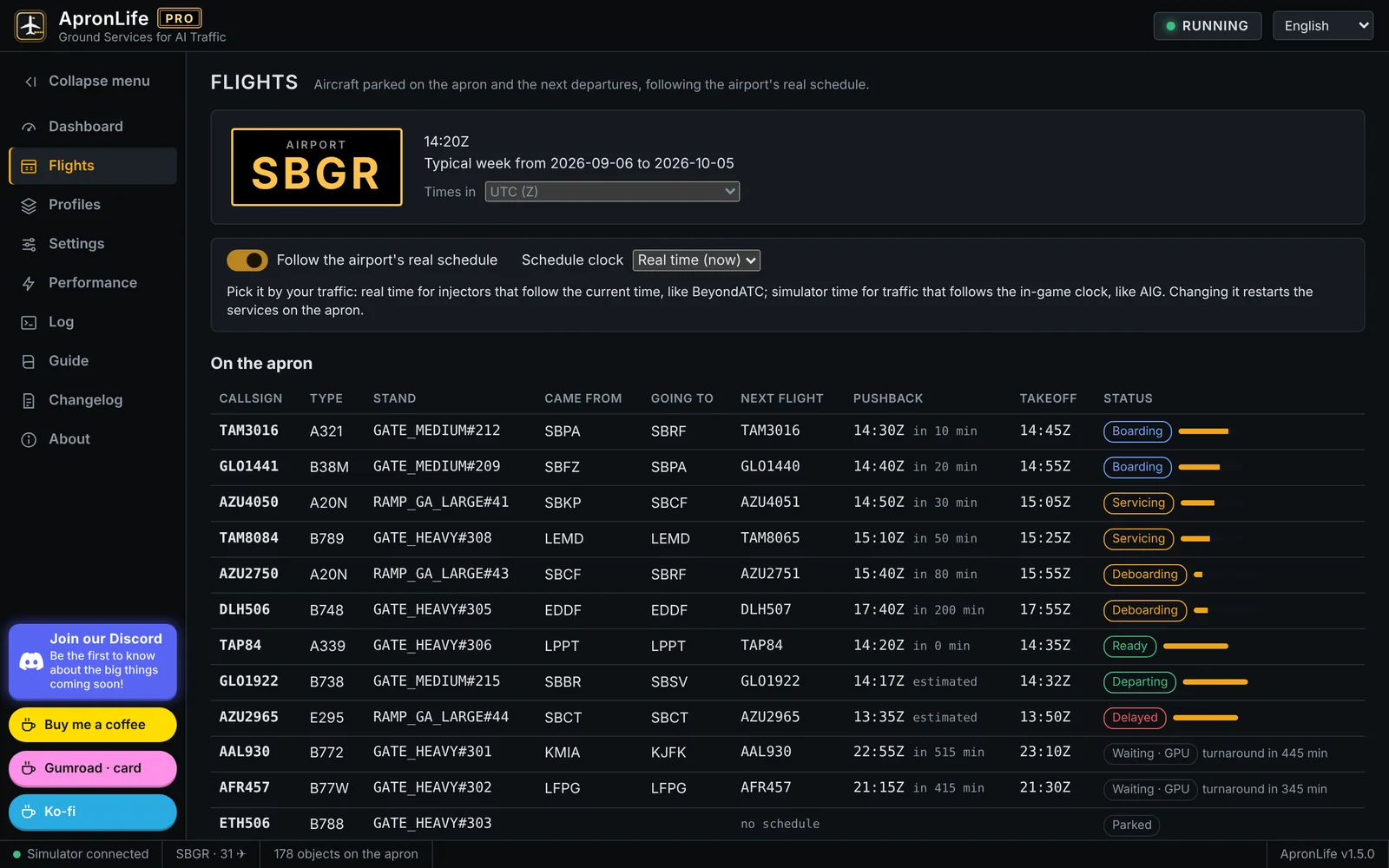Click the SBGR · 31 status bar entry
The image size is (1389, 868).
tap(210, 854)
